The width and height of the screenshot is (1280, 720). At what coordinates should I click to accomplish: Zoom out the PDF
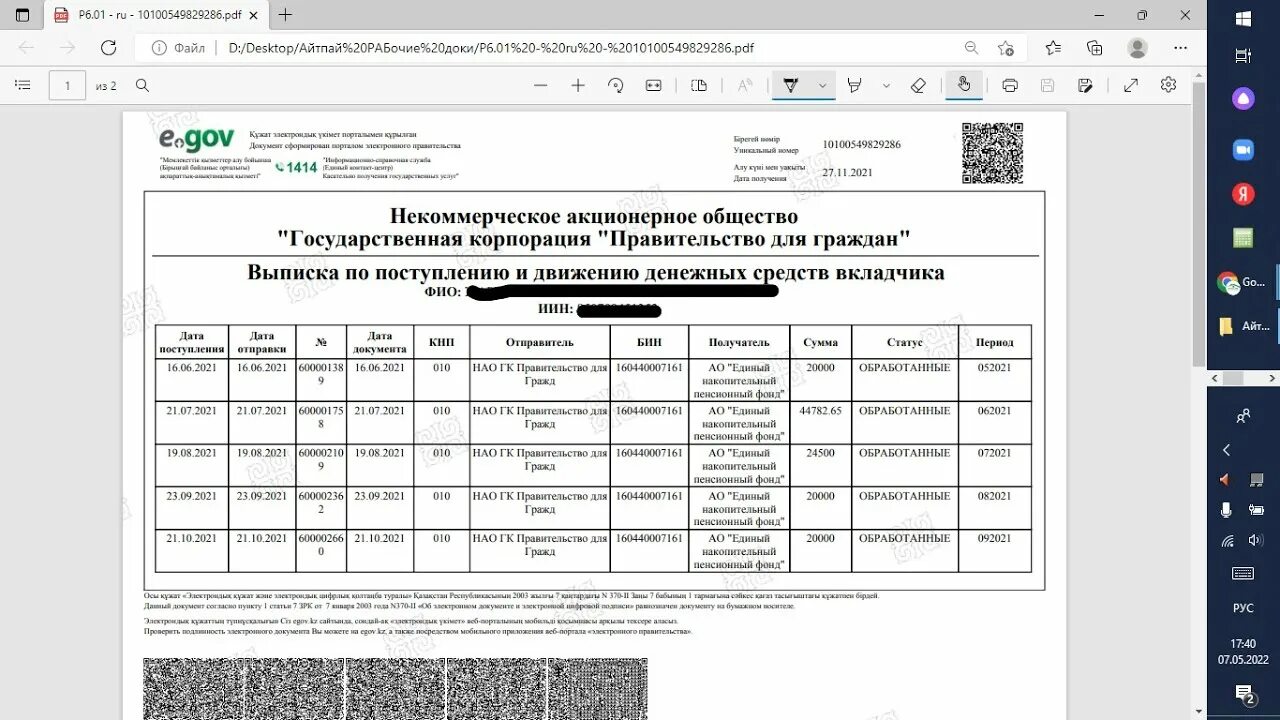[x=541, y=85]
